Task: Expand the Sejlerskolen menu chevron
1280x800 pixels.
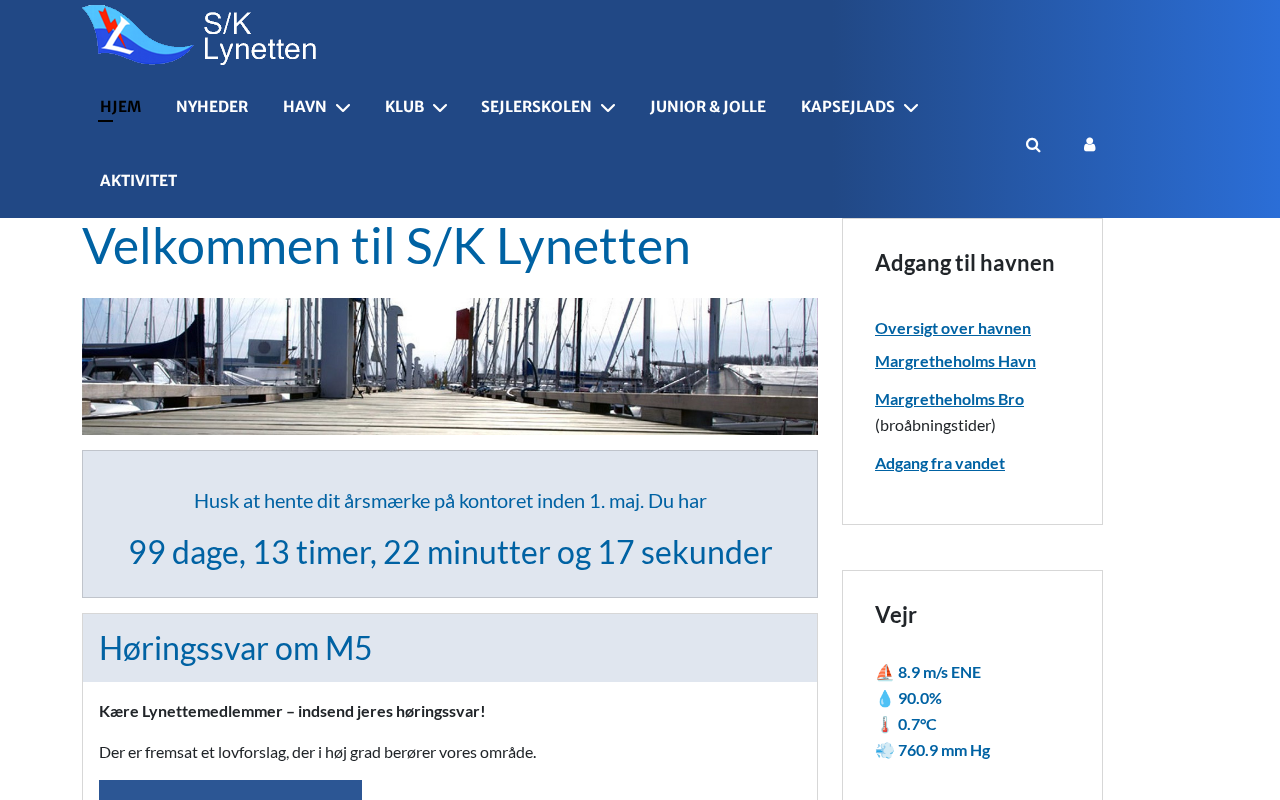Action: click(x=608, y=108)
